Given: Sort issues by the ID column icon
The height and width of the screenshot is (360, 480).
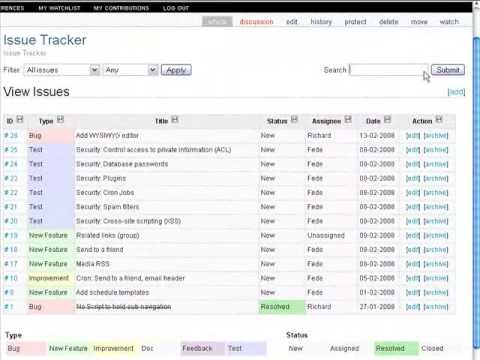Looking at the screenshot, I should (20, 119).
